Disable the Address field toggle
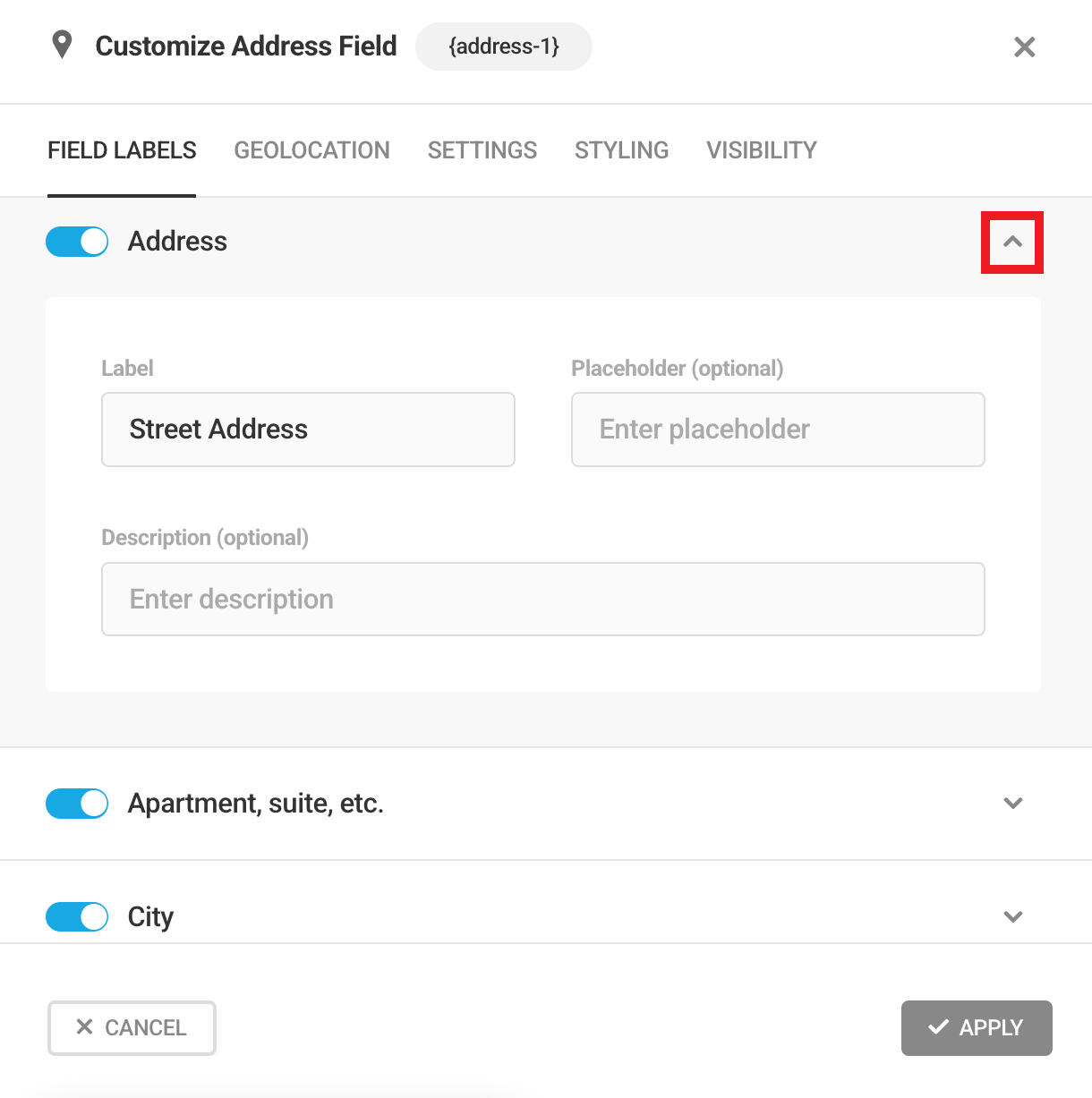 coord(77,242)
